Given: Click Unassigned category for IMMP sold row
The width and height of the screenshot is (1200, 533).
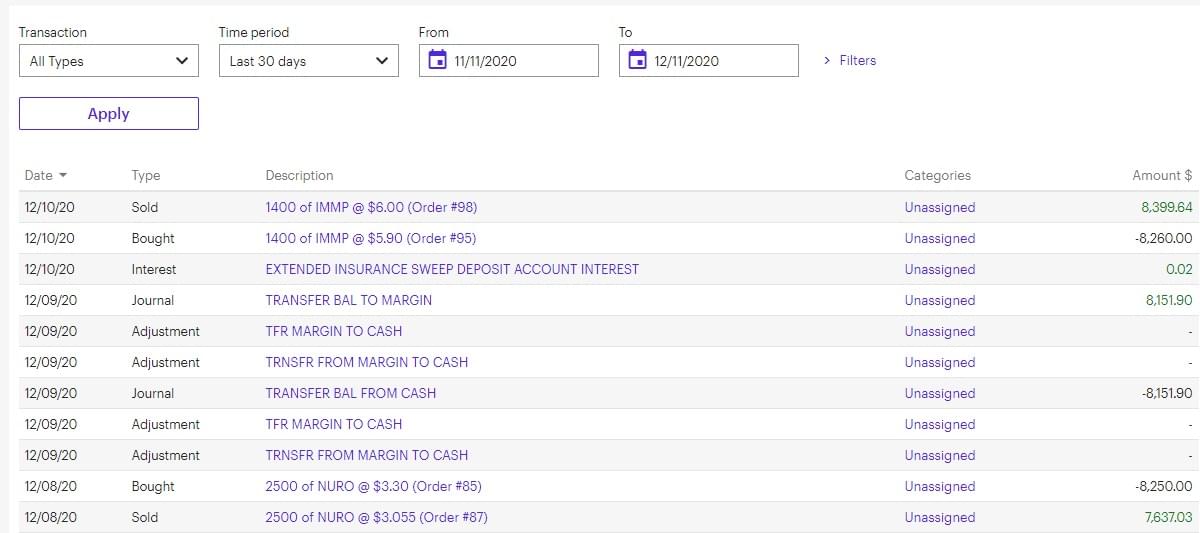Looking at the screenshot, I should [x=939, y=208].
